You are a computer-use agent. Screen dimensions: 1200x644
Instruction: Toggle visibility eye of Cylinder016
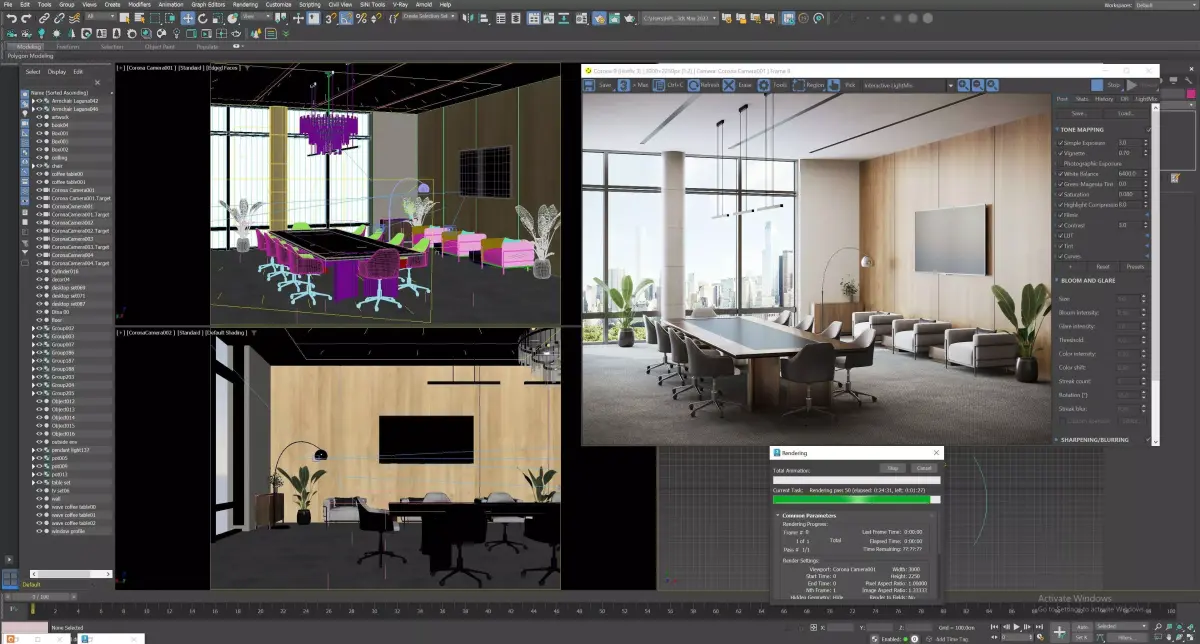(x=39, y=271)
